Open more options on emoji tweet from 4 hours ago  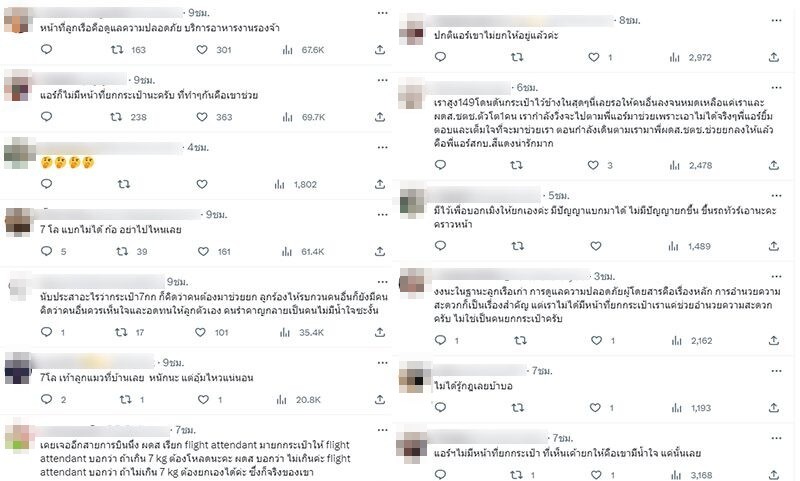[x=383, y=147]
